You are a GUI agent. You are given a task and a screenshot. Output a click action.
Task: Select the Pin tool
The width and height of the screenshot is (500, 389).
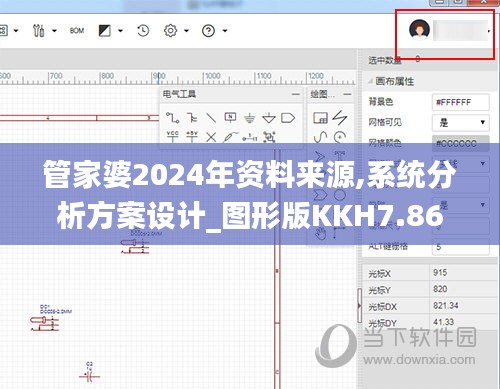[x=250, y=137]
